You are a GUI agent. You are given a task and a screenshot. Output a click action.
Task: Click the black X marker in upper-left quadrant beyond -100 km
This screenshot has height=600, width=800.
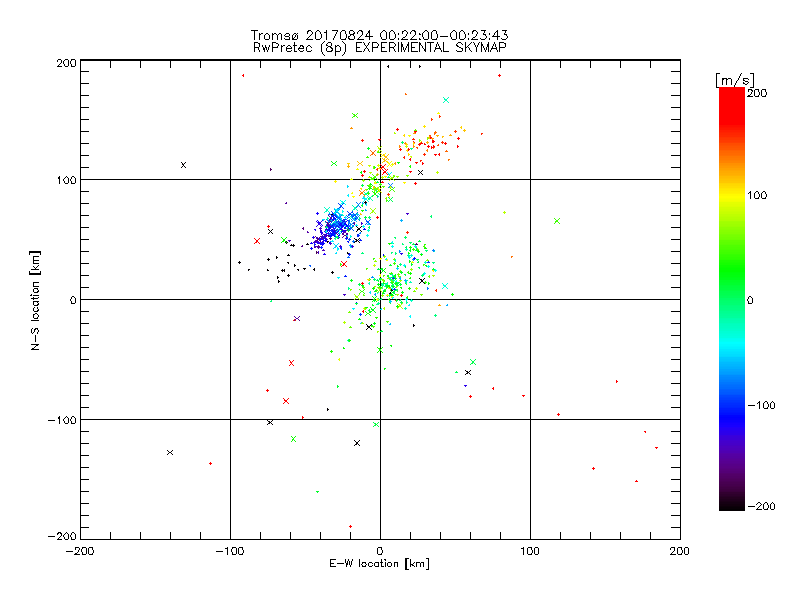click(183, 165)
